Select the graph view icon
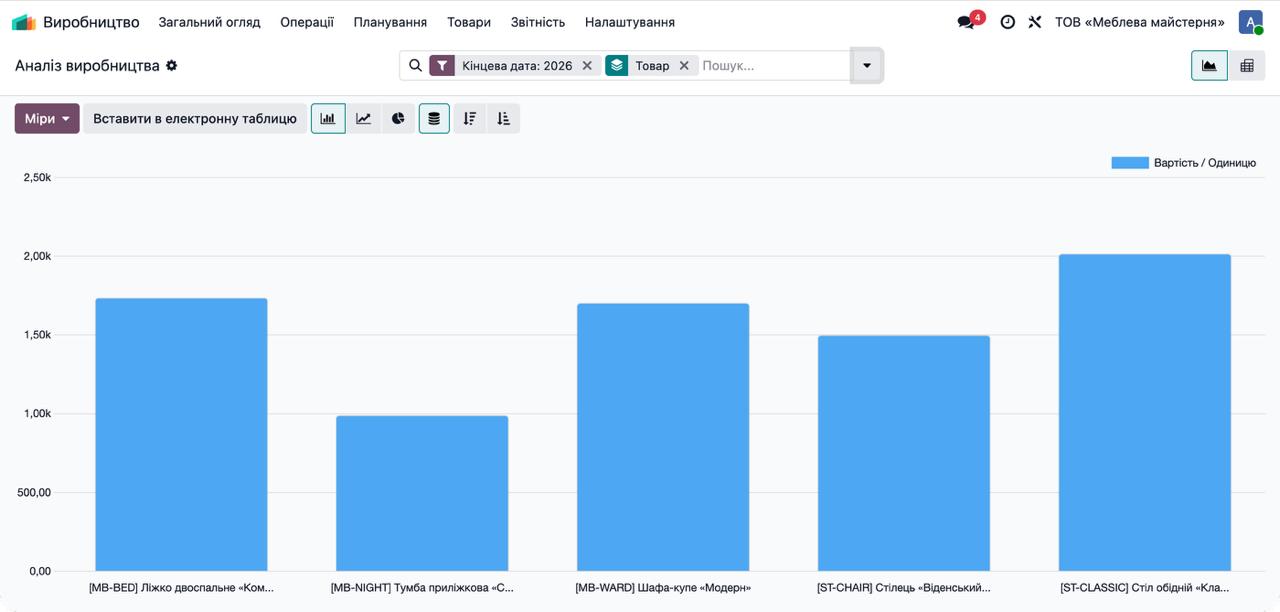The width and height of the screenshot is (1280, 612). click(x=1209, y=65)
